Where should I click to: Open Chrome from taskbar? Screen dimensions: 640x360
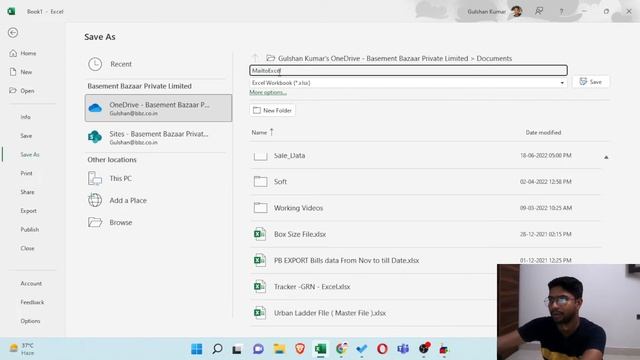click(x=341, y=349)
